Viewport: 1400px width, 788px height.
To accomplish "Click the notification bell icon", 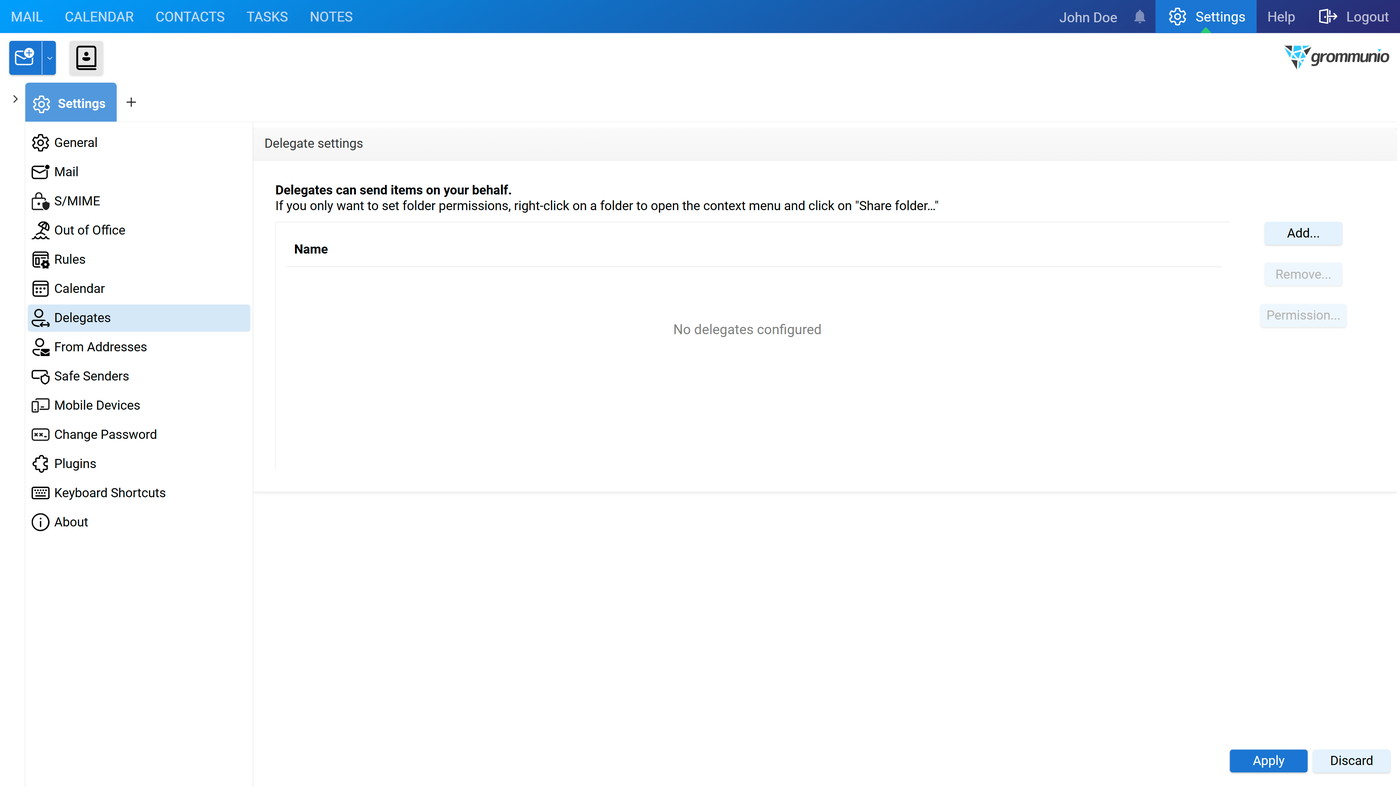I will [x=1140, y=17].
